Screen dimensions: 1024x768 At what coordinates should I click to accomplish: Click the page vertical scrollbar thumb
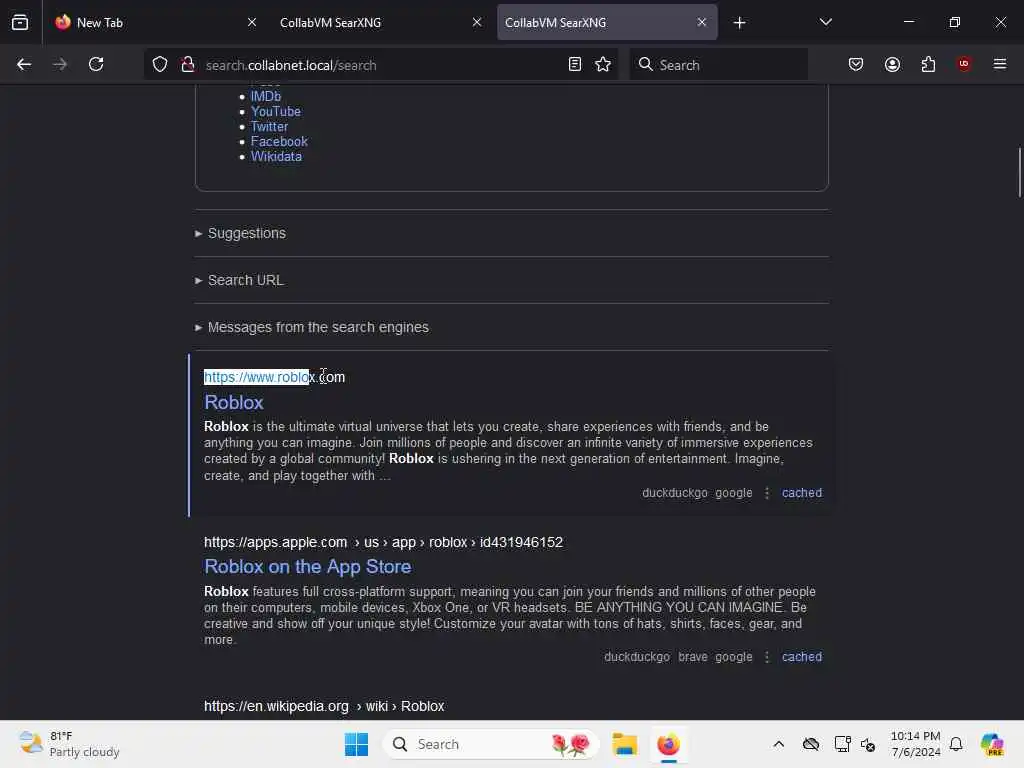tap(1019, 172)
